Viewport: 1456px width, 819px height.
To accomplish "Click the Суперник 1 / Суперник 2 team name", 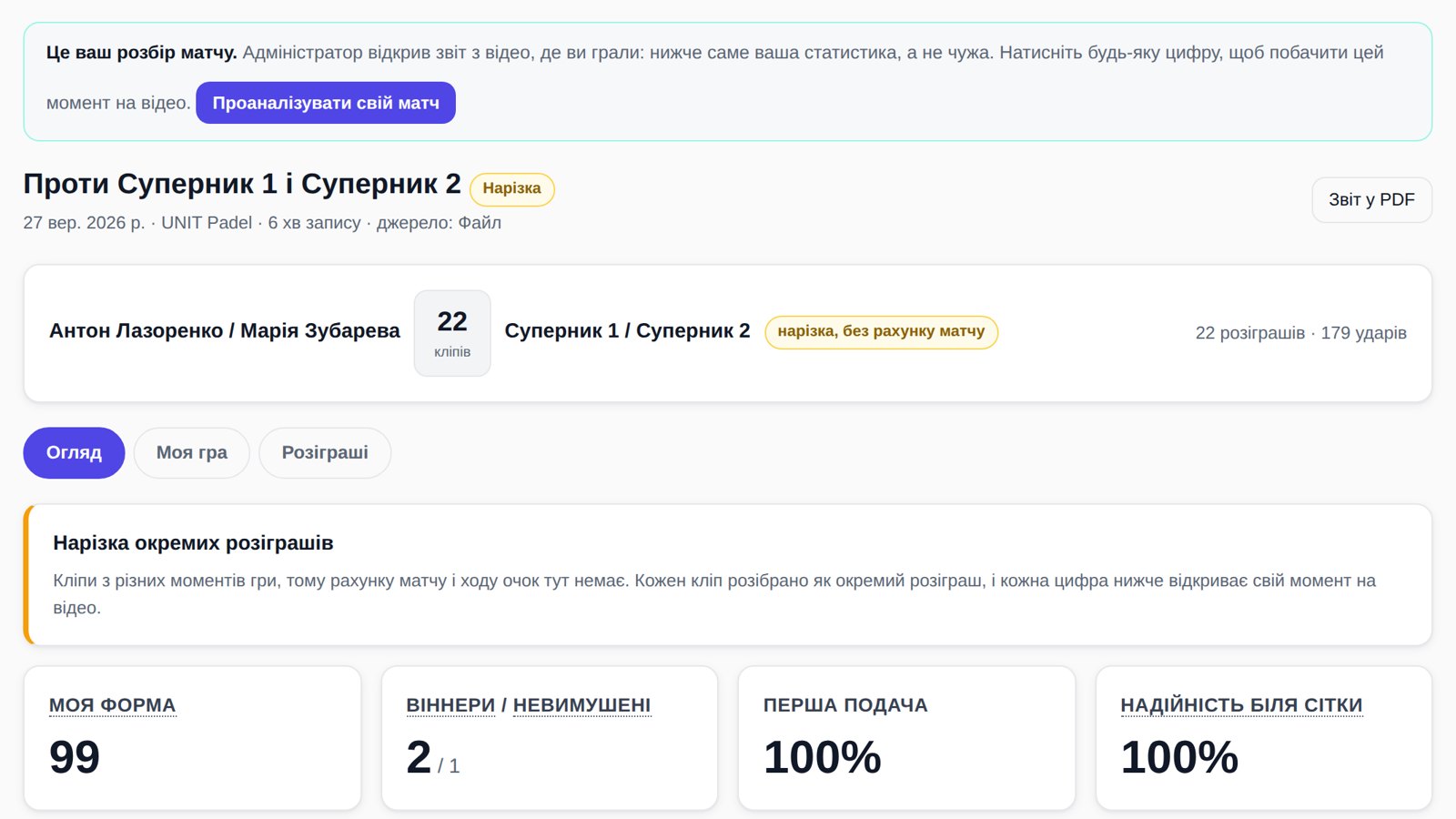I will click(628, 331).
